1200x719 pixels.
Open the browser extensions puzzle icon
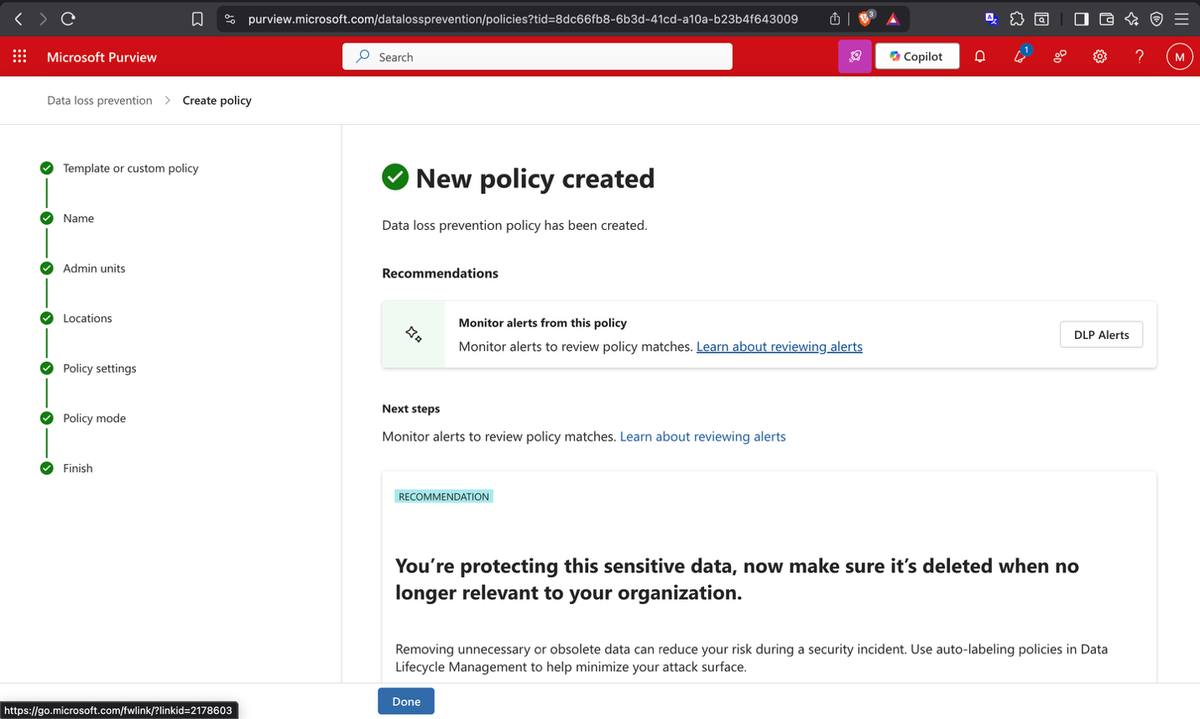coord(1017,18)
